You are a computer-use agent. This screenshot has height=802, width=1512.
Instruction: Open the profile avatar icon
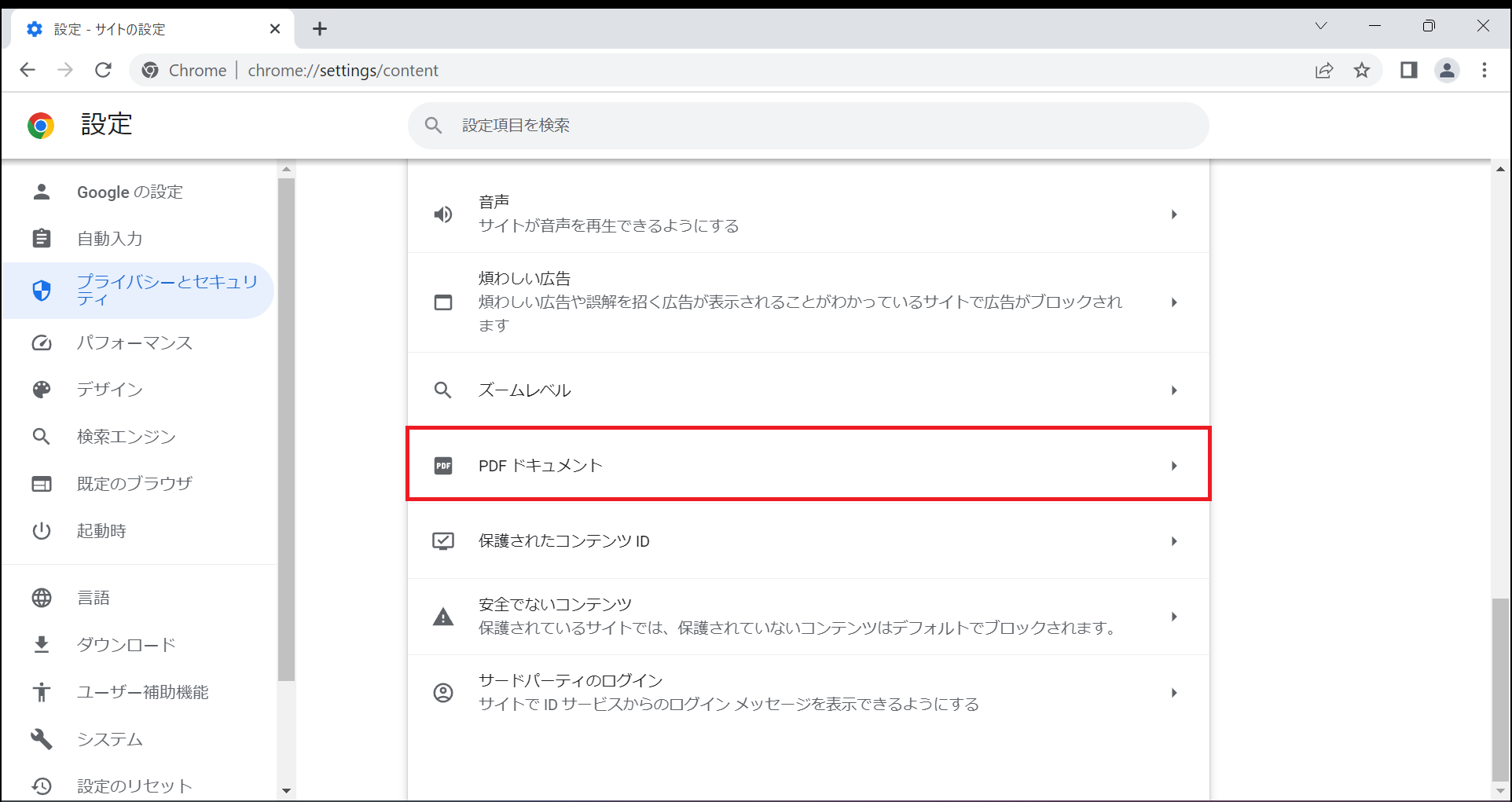pyautogui.click(x=1447, y=70)
